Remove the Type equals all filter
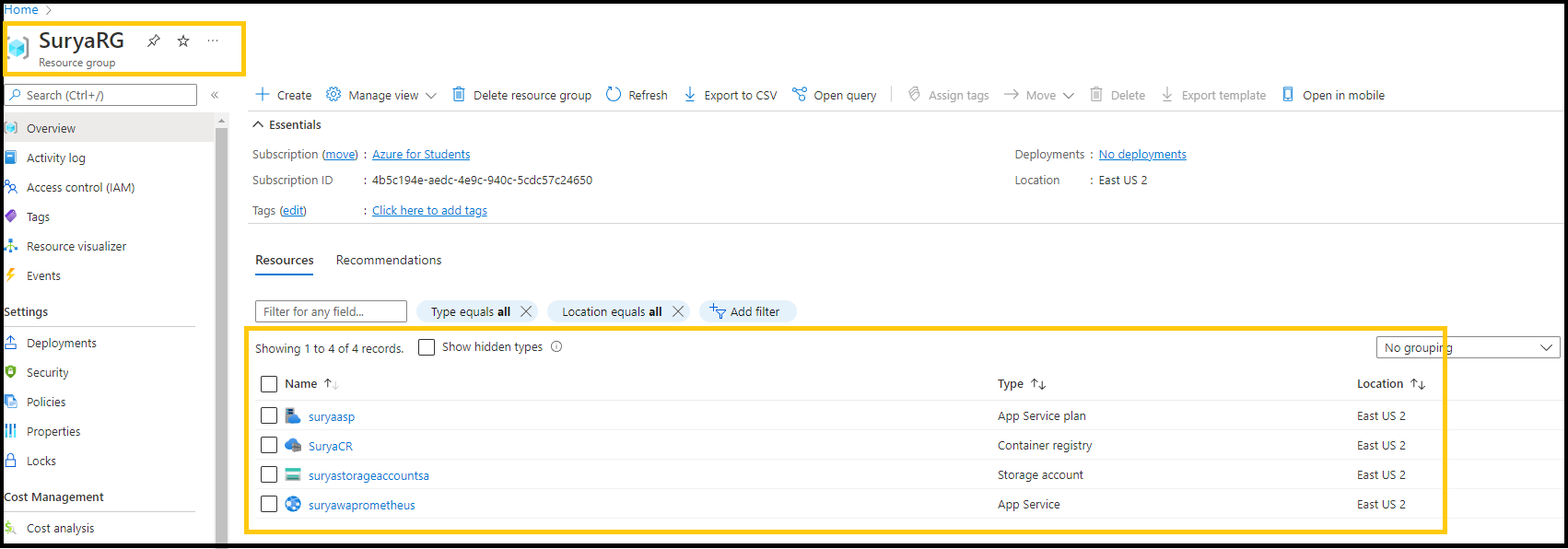The image size is (1568, 549). [526, 311]
